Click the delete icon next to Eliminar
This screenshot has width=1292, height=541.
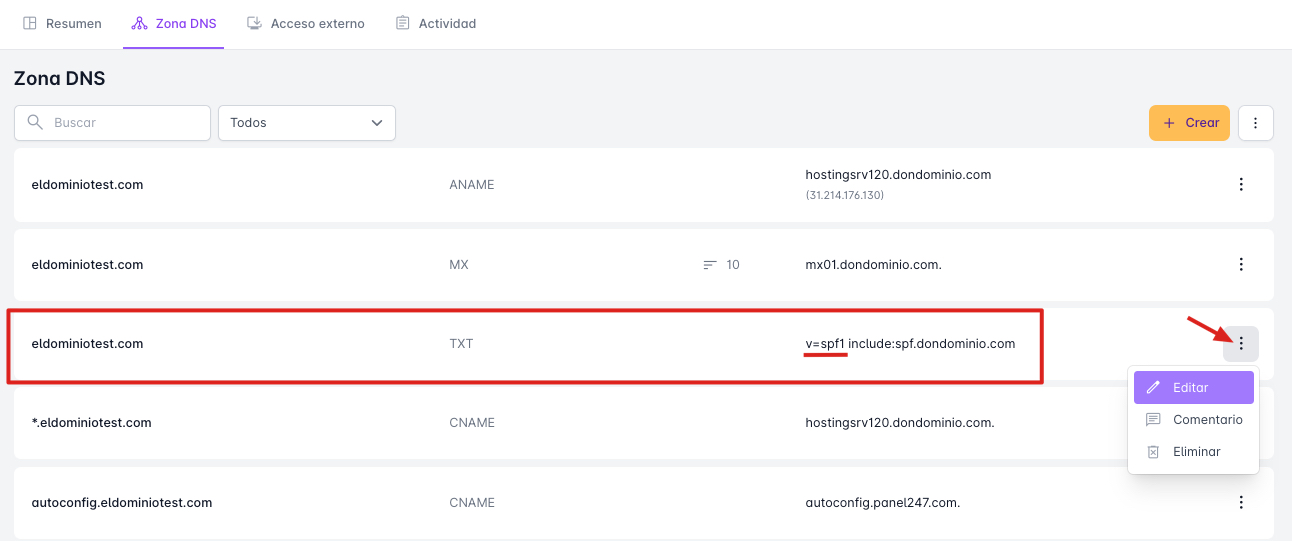[x=1153, y=452]
